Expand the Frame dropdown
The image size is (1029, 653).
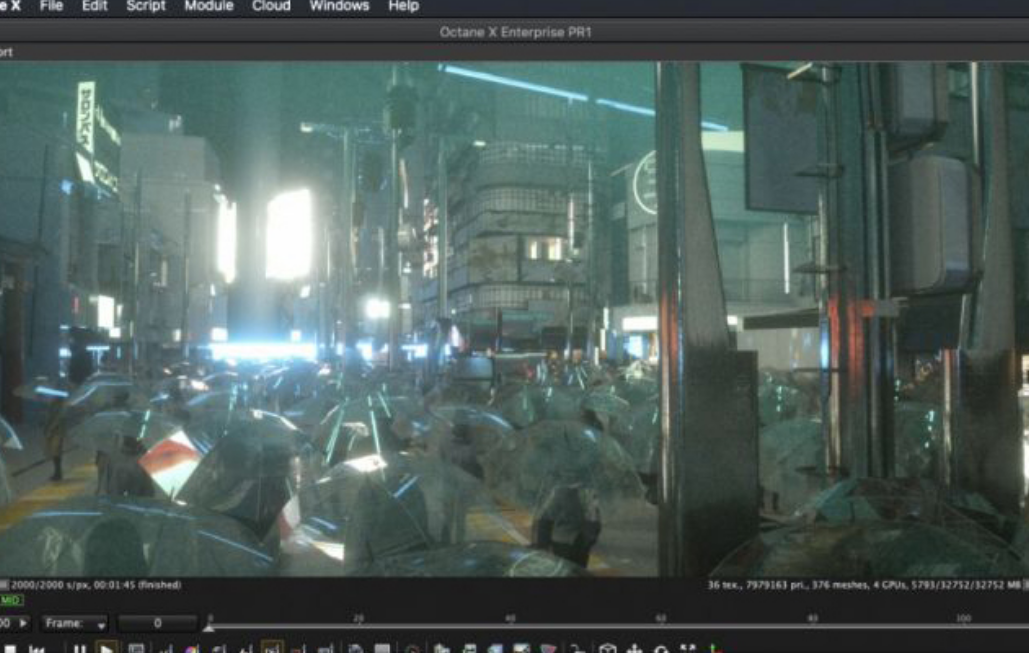pos(74,623)
